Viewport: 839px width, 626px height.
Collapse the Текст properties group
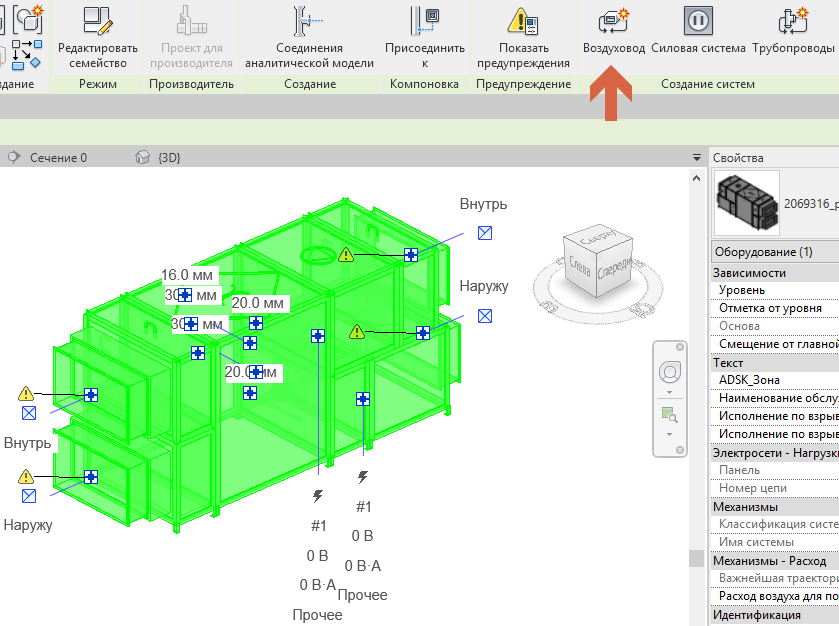[x=775, y=363]
